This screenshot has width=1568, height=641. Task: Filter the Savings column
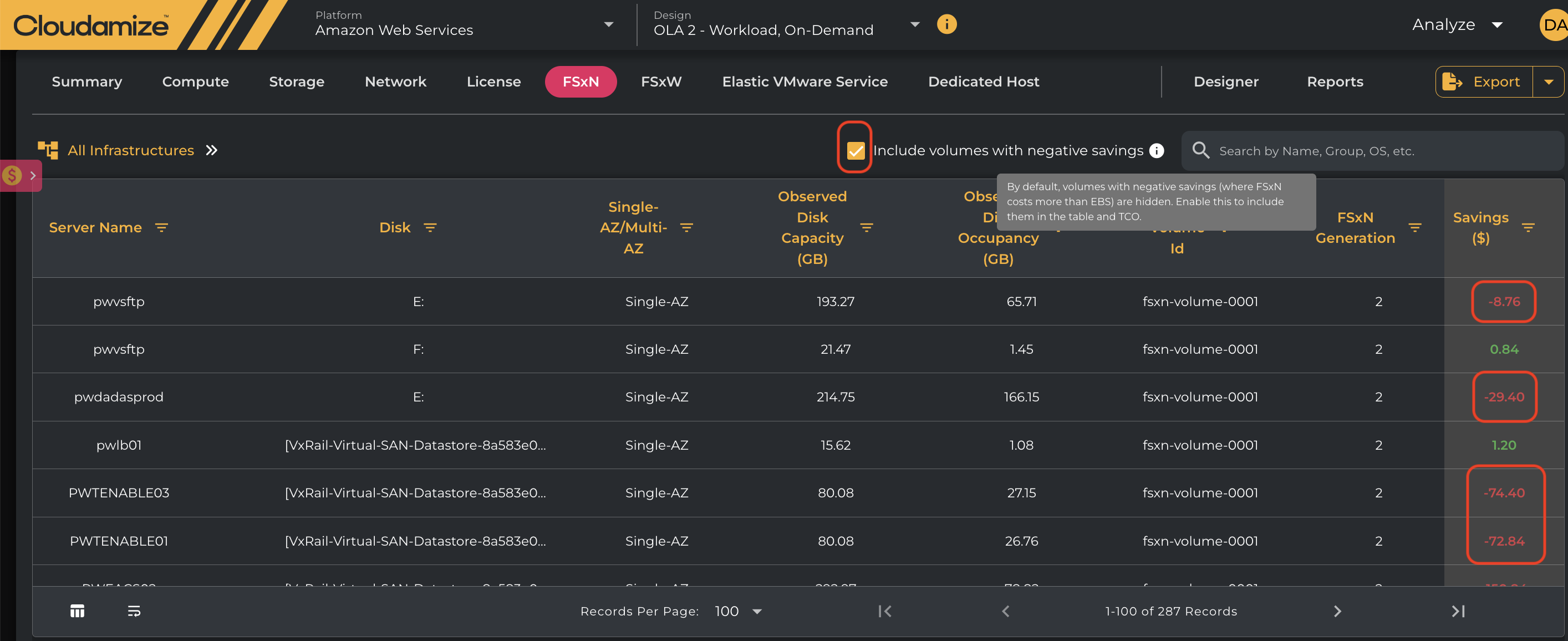[1528, 228]
